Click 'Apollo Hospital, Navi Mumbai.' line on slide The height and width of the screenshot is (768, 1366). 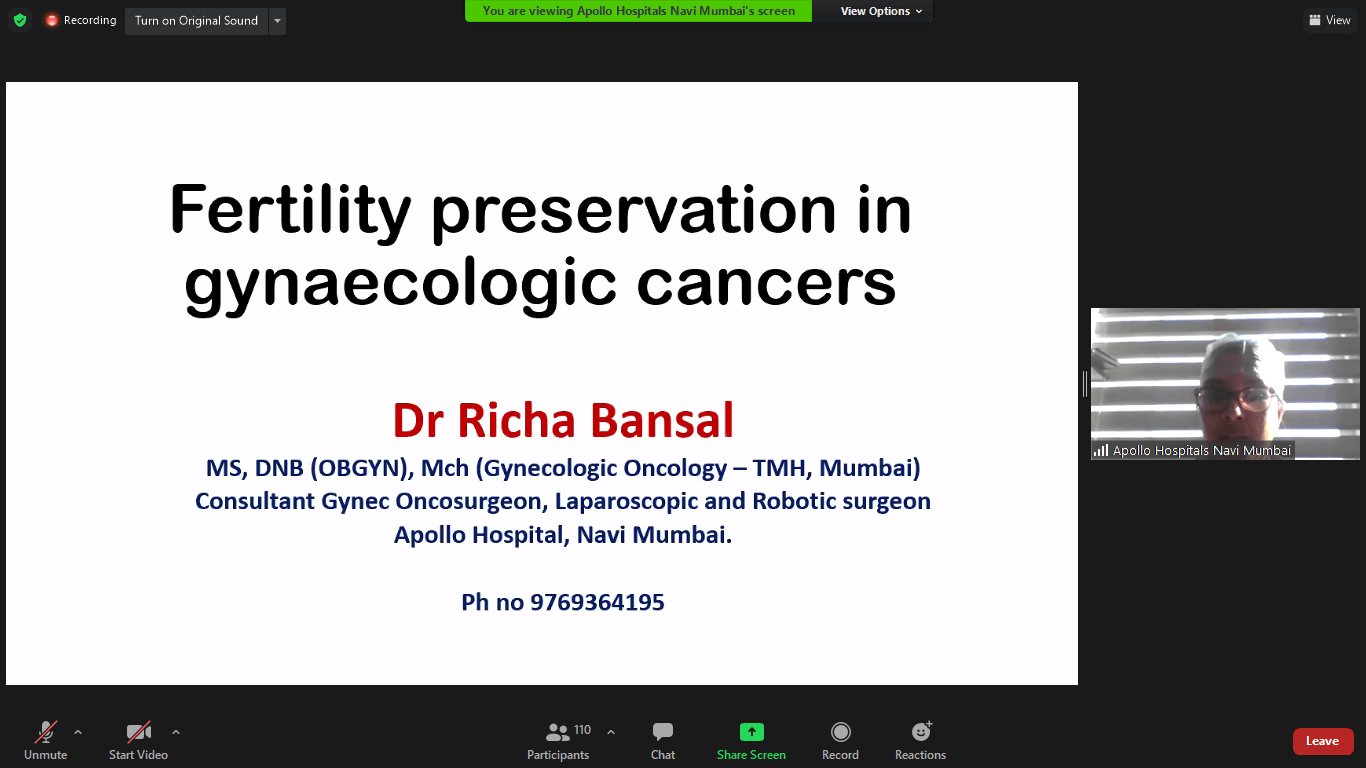tap(563, 535)
